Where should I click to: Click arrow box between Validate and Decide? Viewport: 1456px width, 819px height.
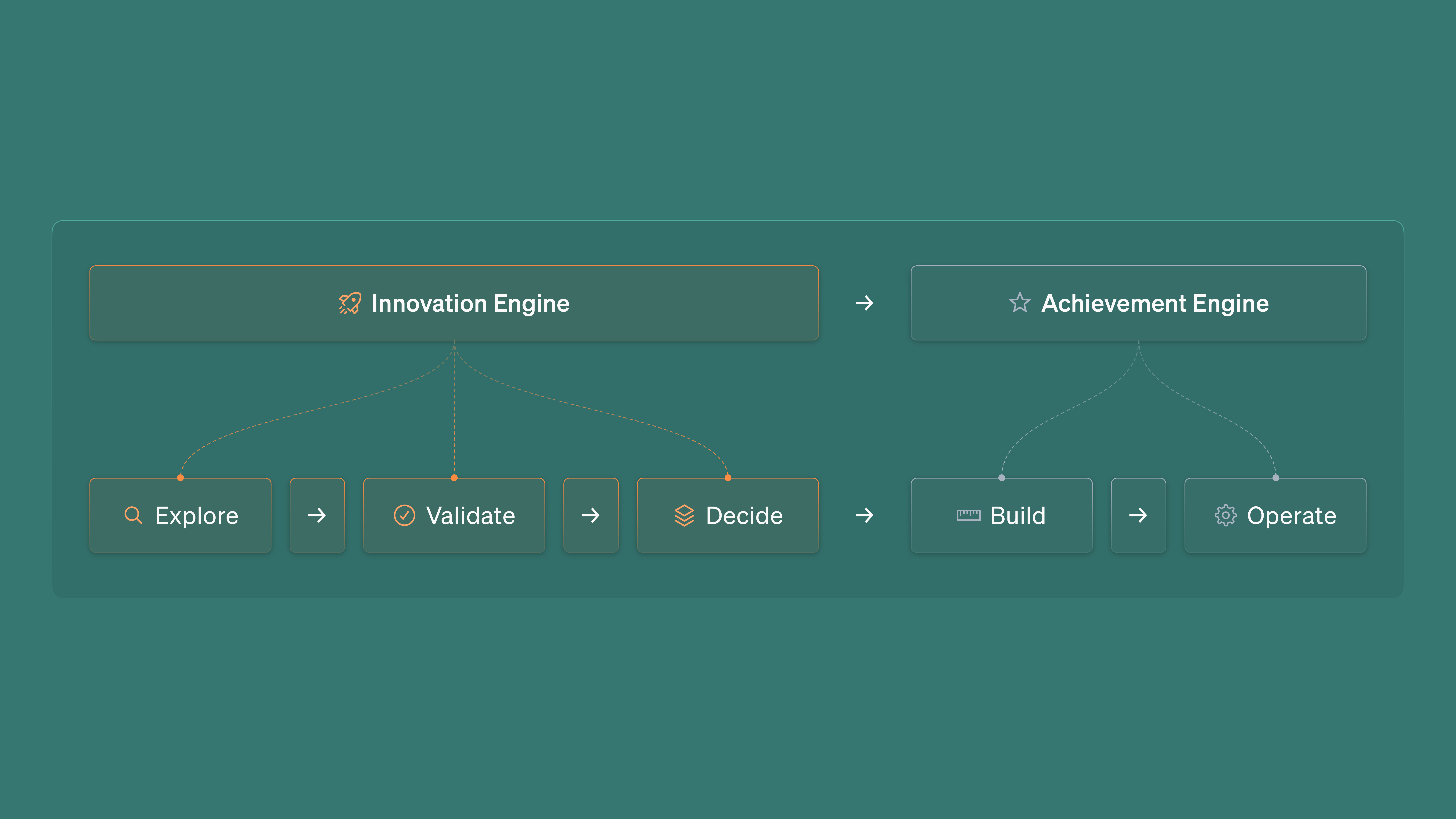click(x=591, y=515)
